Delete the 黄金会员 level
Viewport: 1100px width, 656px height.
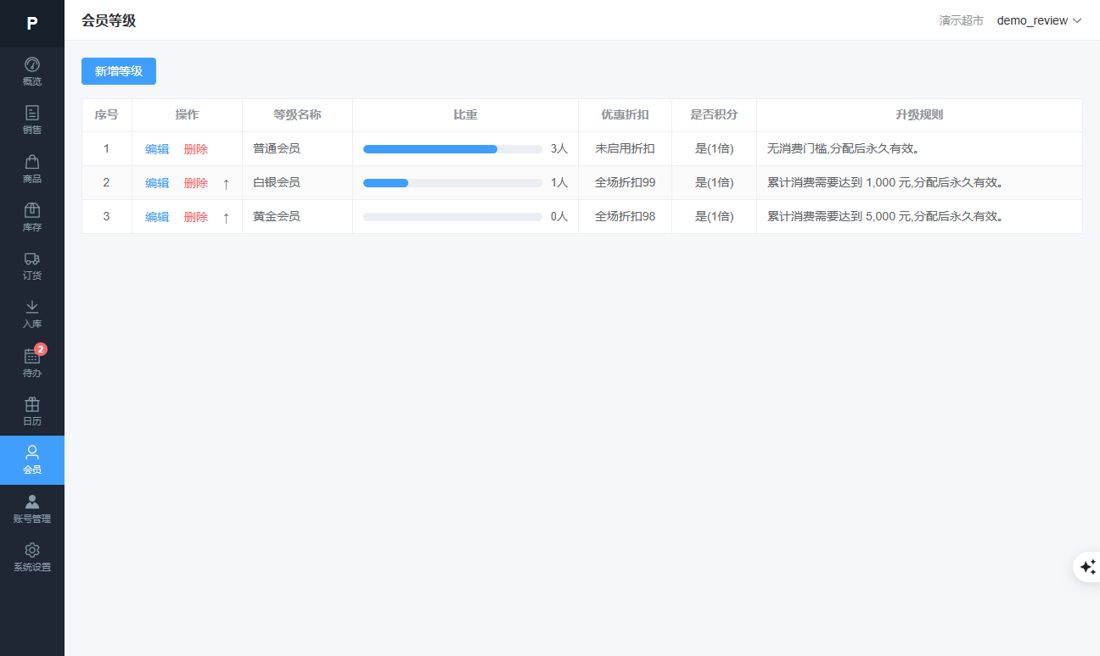coord(196,217)
